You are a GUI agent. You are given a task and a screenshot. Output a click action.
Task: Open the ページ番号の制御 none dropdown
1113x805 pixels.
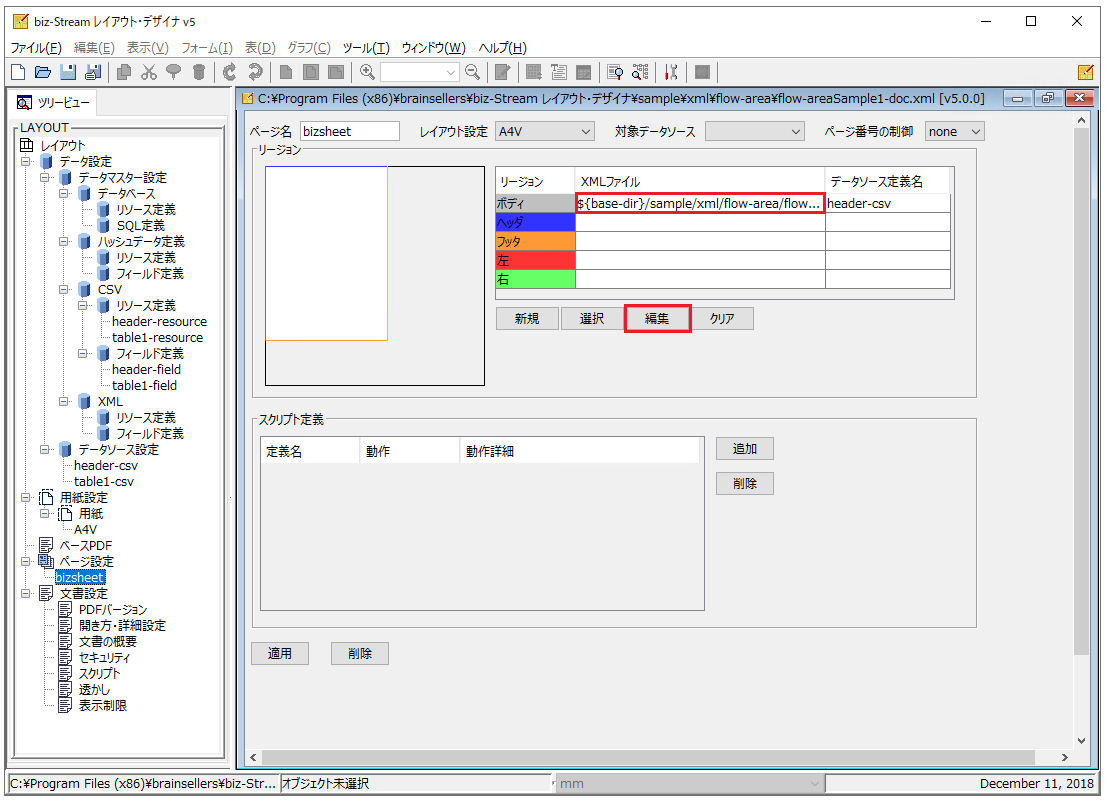click(955, 131)
